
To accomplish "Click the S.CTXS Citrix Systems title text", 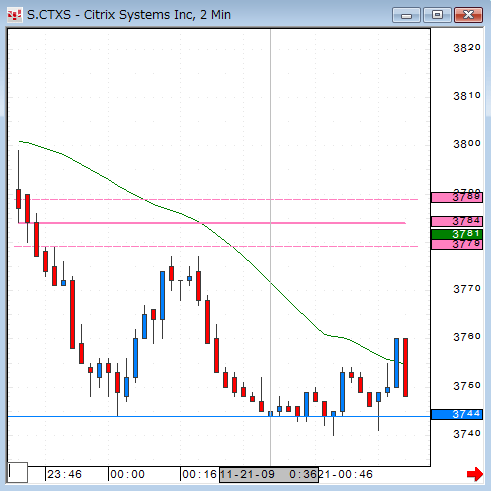I will 129,15.
